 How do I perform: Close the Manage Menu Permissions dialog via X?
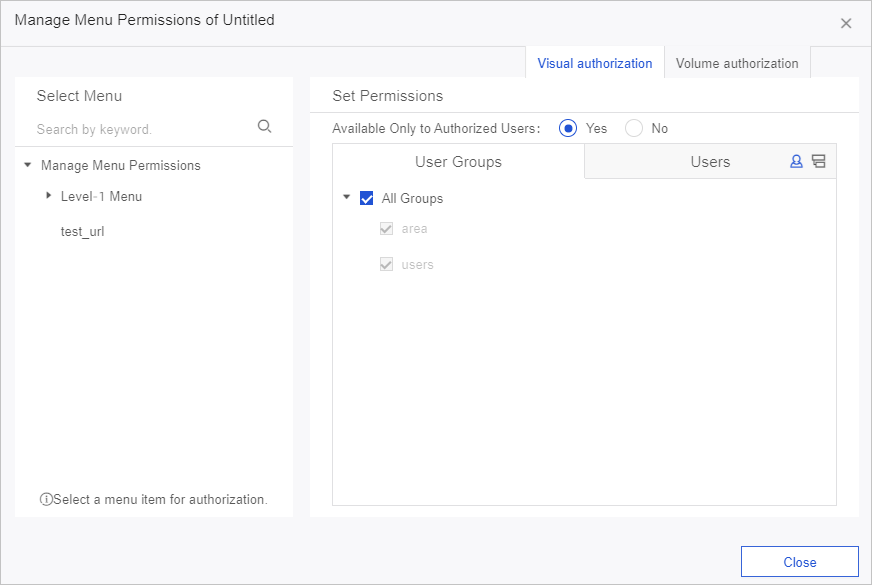tap(845, 22)
